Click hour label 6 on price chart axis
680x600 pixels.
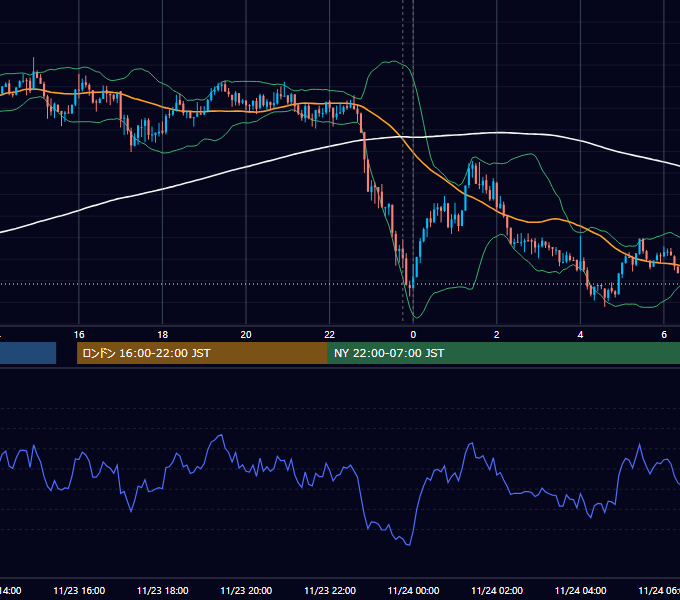click(664, 335)
